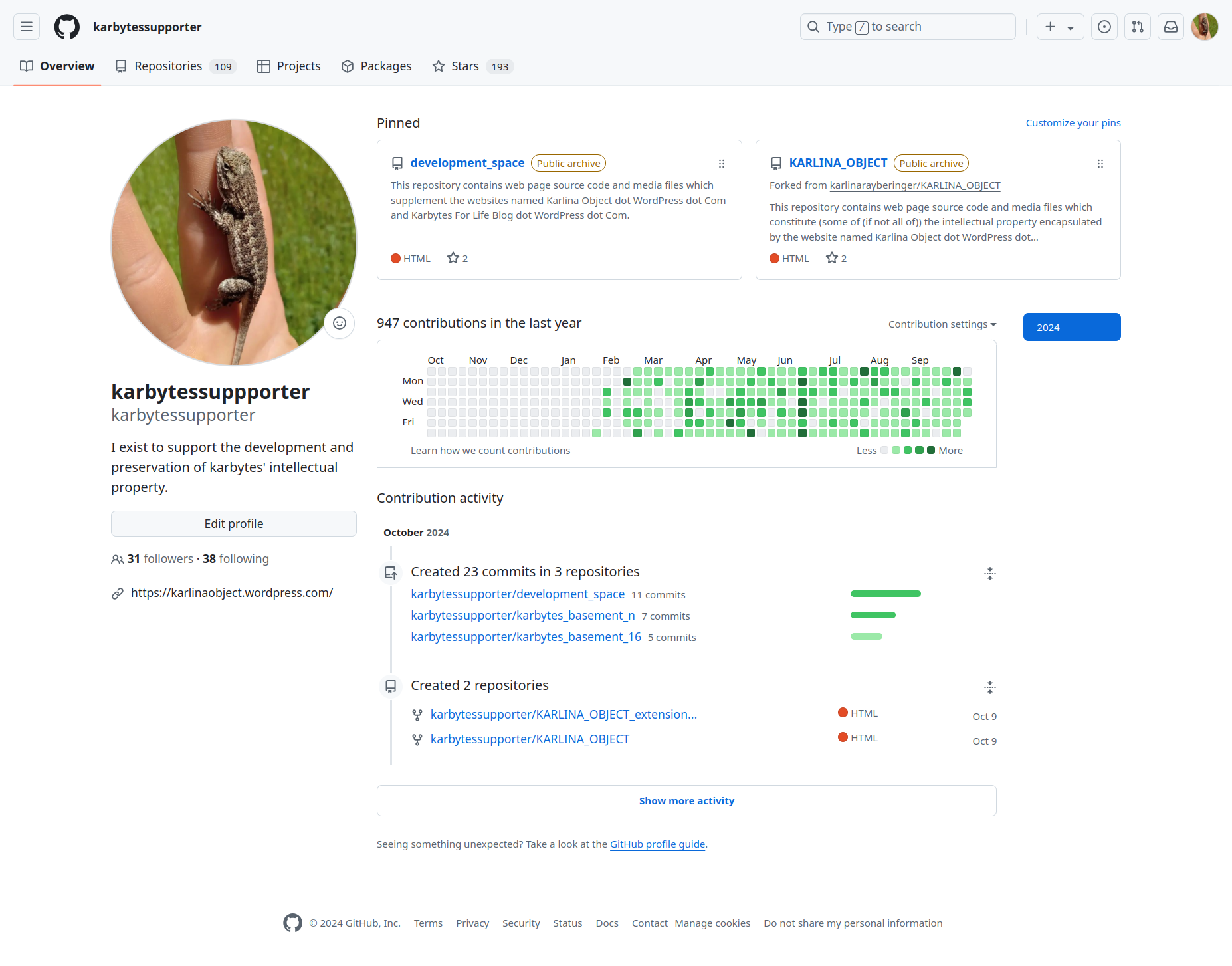Open karbytessupporter/KARLINA_OBJECT created repository link
Viewport: 1232px width, 966px height.
(530, 739)
